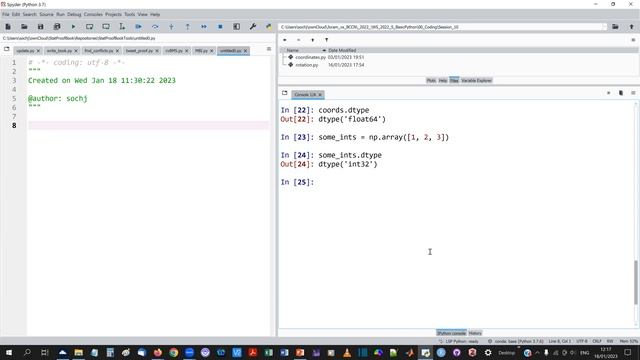
Task: Start debugging the file
Action: click(x=138, y=27)
